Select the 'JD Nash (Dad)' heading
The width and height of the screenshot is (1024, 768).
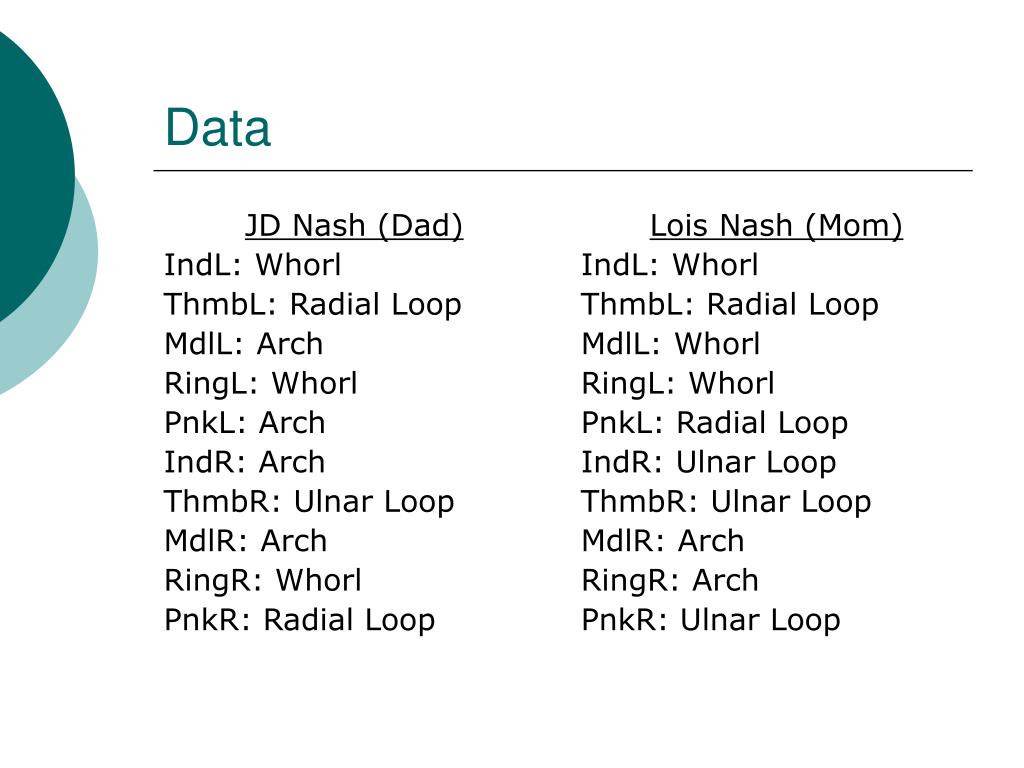pos(354,227)
